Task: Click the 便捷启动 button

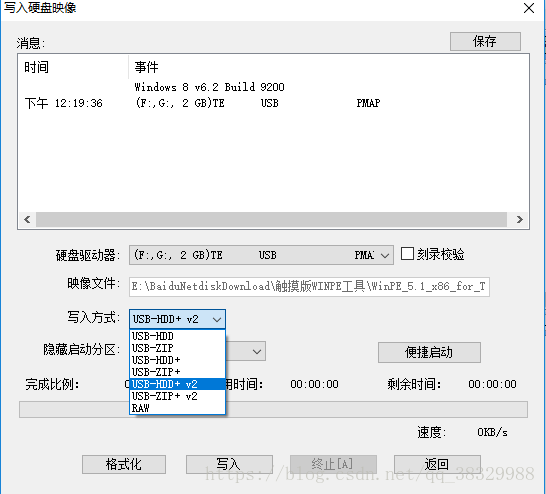Action: pyautogui.click(x=429, y=352)
